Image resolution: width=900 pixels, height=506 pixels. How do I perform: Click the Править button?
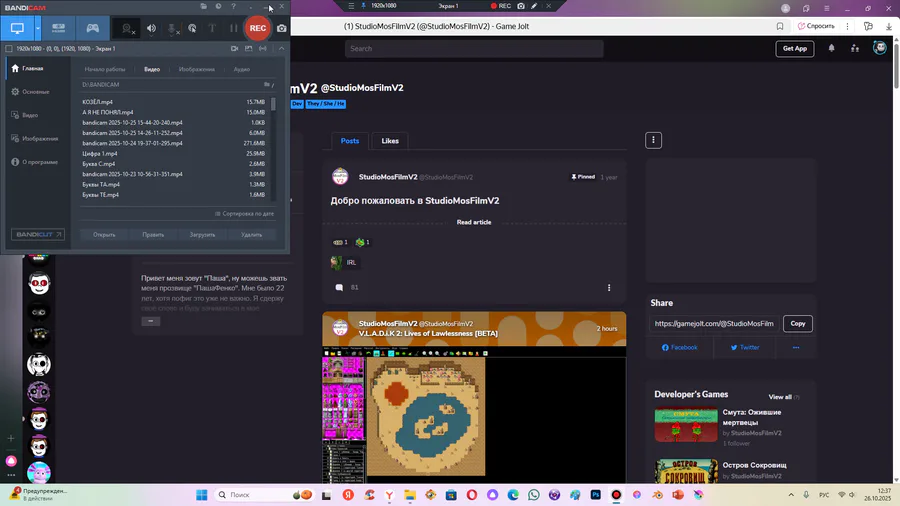point(153,235)
